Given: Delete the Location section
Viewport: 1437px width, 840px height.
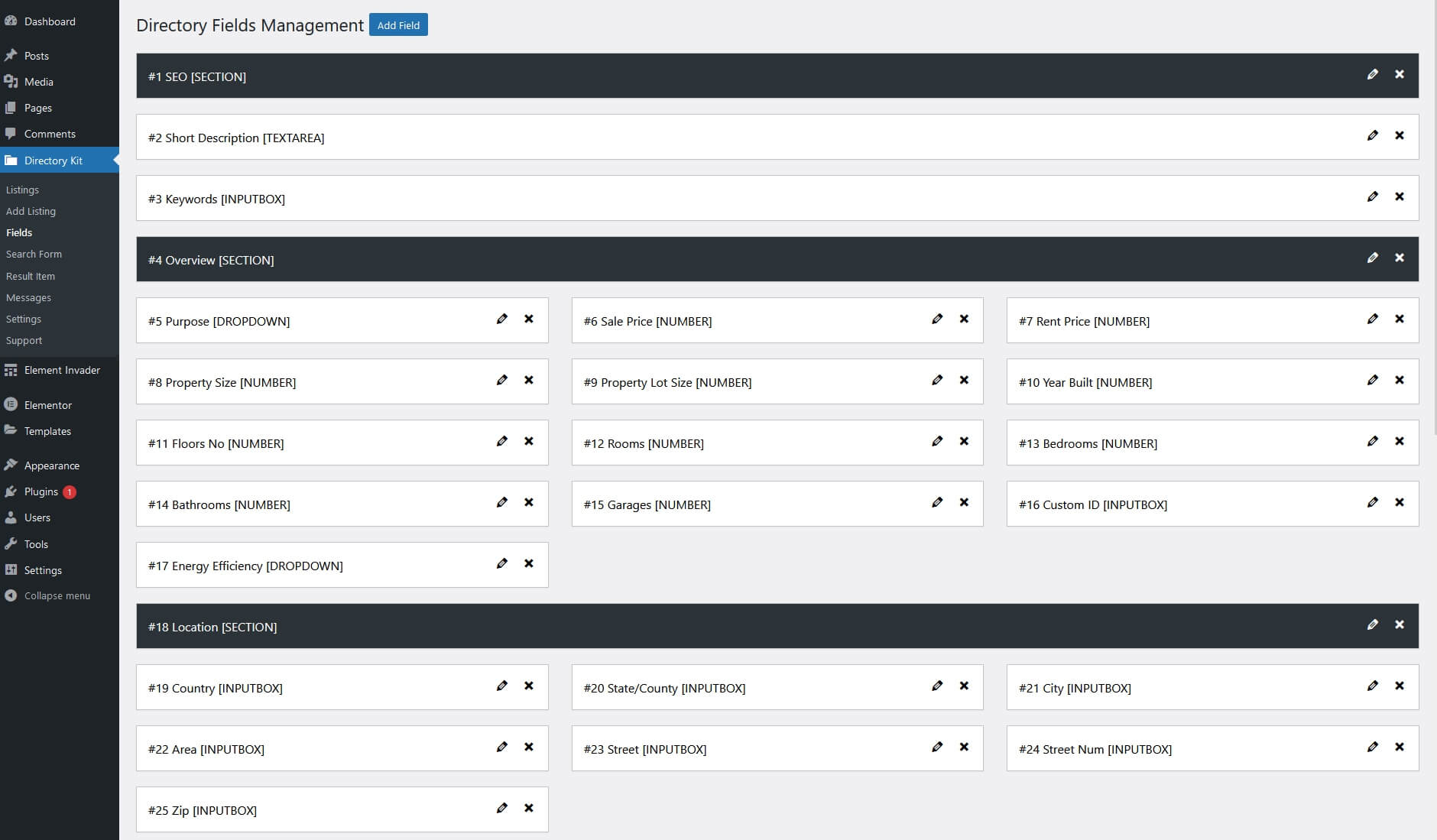Looking at the screenshot, I should pos(1400,624).
